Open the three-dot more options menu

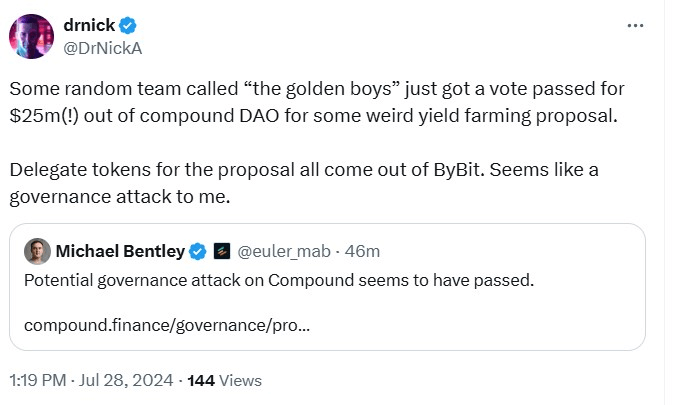(635, 25)
